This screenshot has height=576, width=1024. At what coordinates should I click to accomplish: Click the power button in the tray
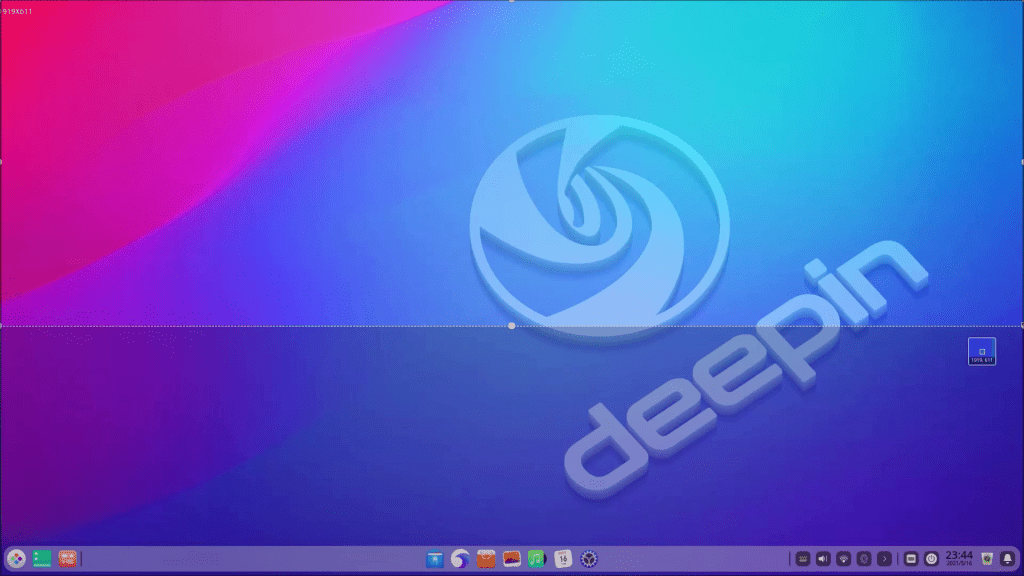point(932,559)
